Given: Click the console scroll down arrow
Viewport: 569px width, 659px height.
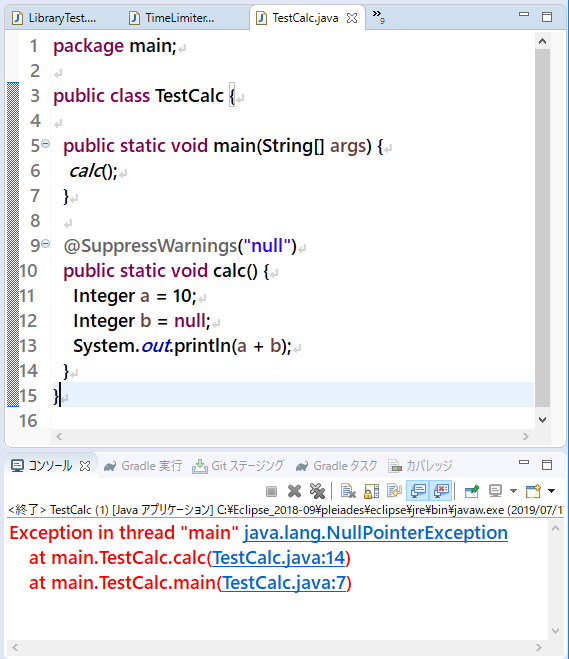Looking at the screenshot, I should tap(555, 630).
